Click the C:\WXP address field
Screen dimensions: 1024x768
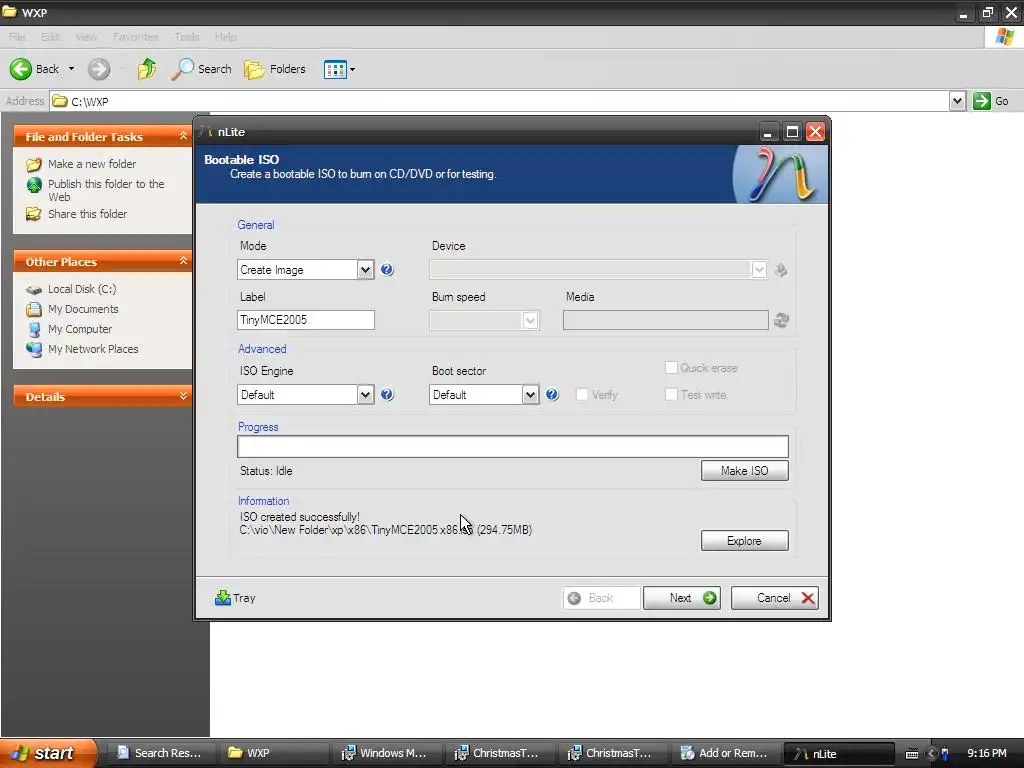[x=500, y=101]
